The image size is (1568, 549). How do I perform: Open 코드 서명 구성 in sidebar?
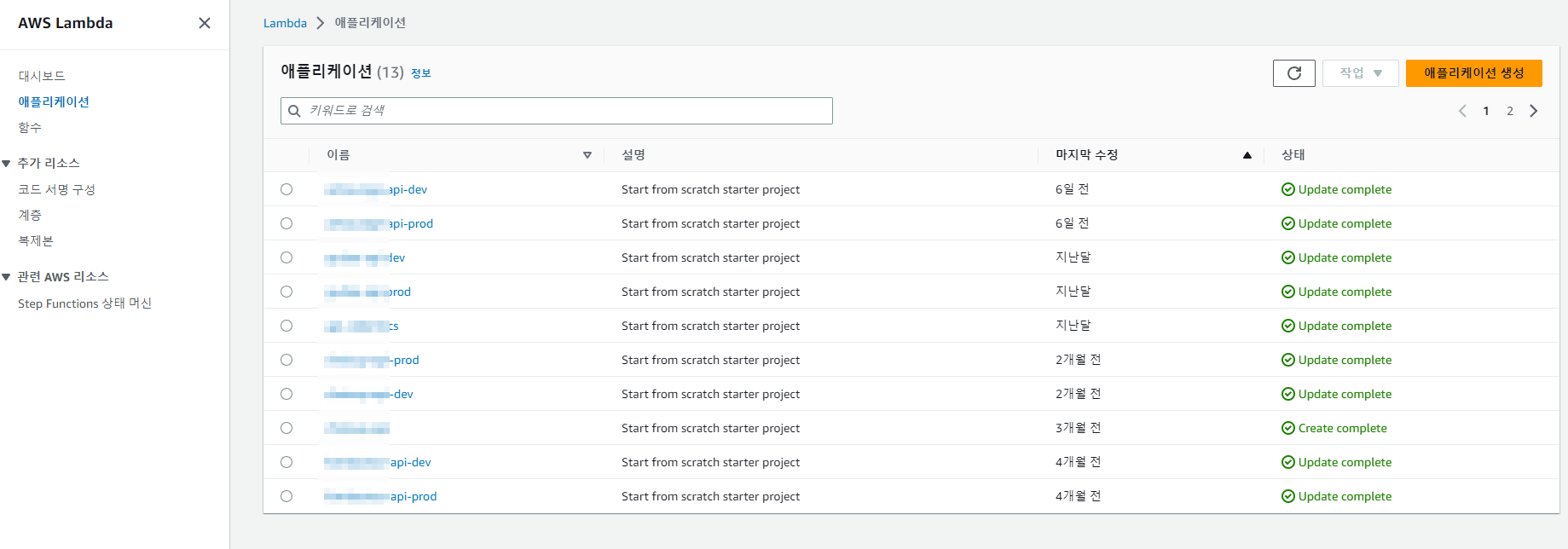(56, 189)
